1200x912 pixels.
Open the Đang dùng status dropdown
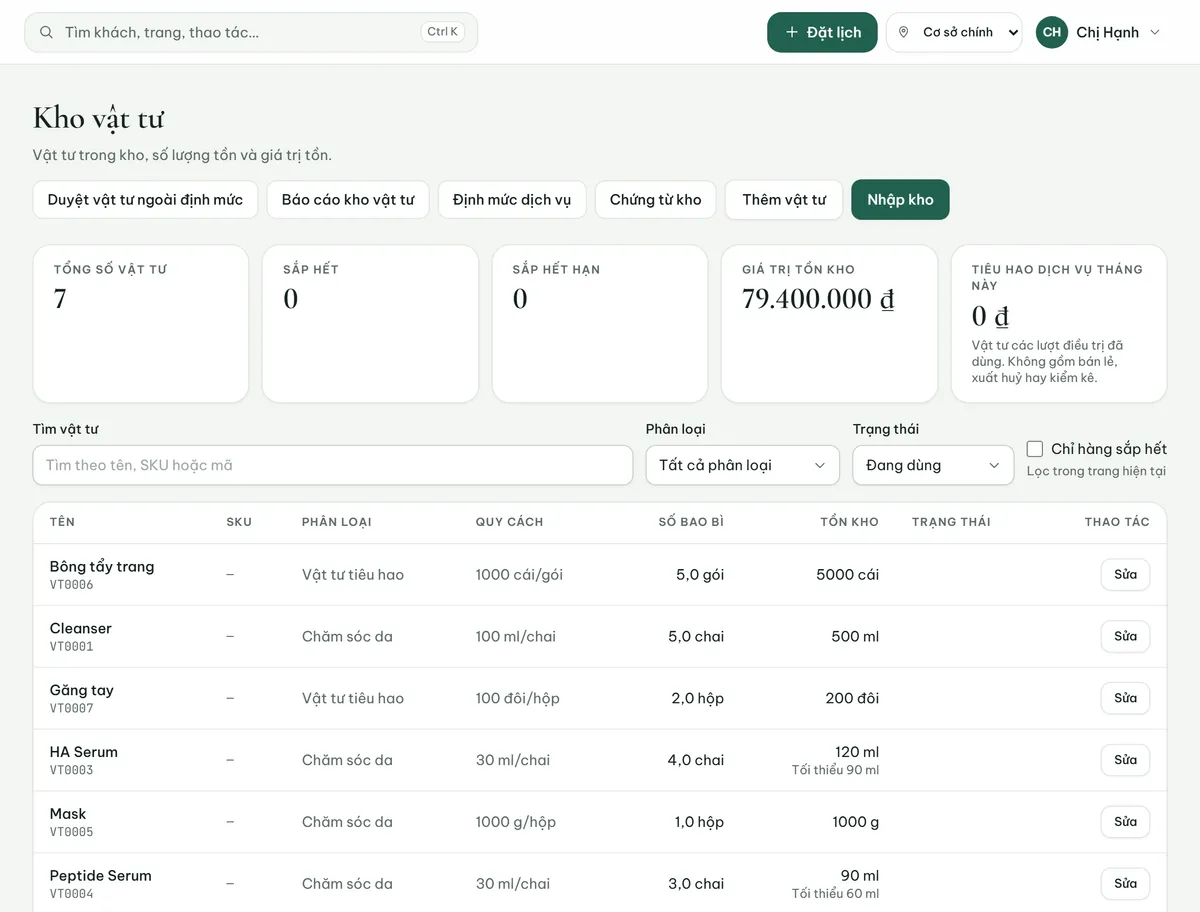pyautogui.click(x=933, y=465)
